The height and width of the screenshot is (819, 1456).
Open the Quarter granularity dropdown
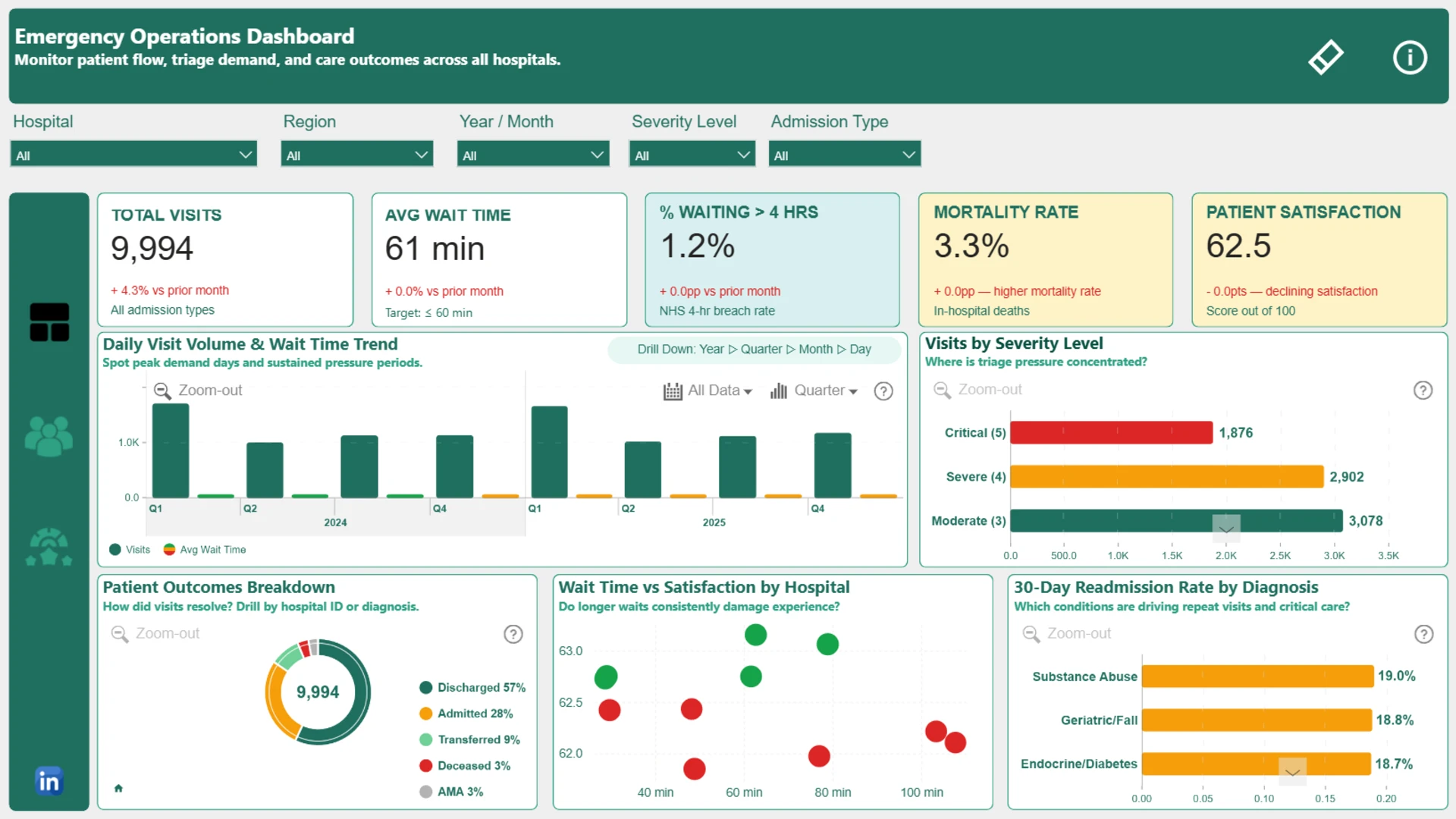pyautogui.click(x=814, y=391)
